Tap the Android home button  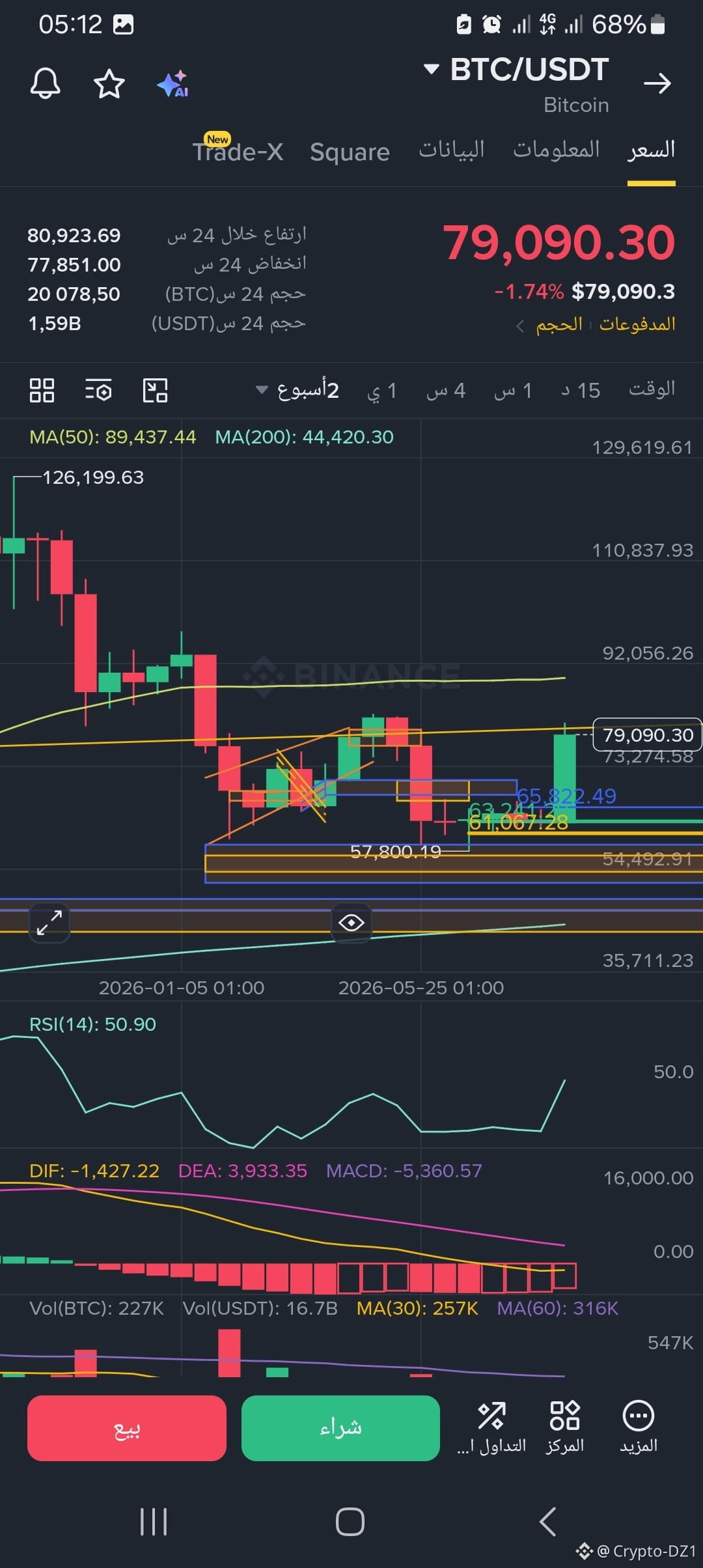[350, 1522]
